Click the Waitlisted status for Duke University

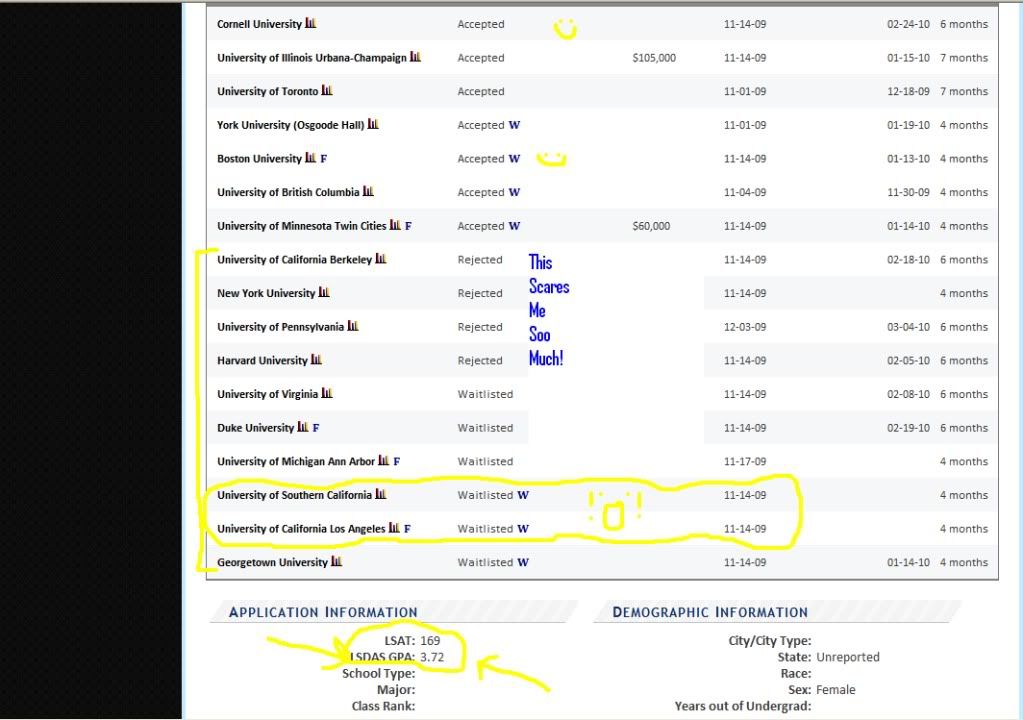[485, 428]
